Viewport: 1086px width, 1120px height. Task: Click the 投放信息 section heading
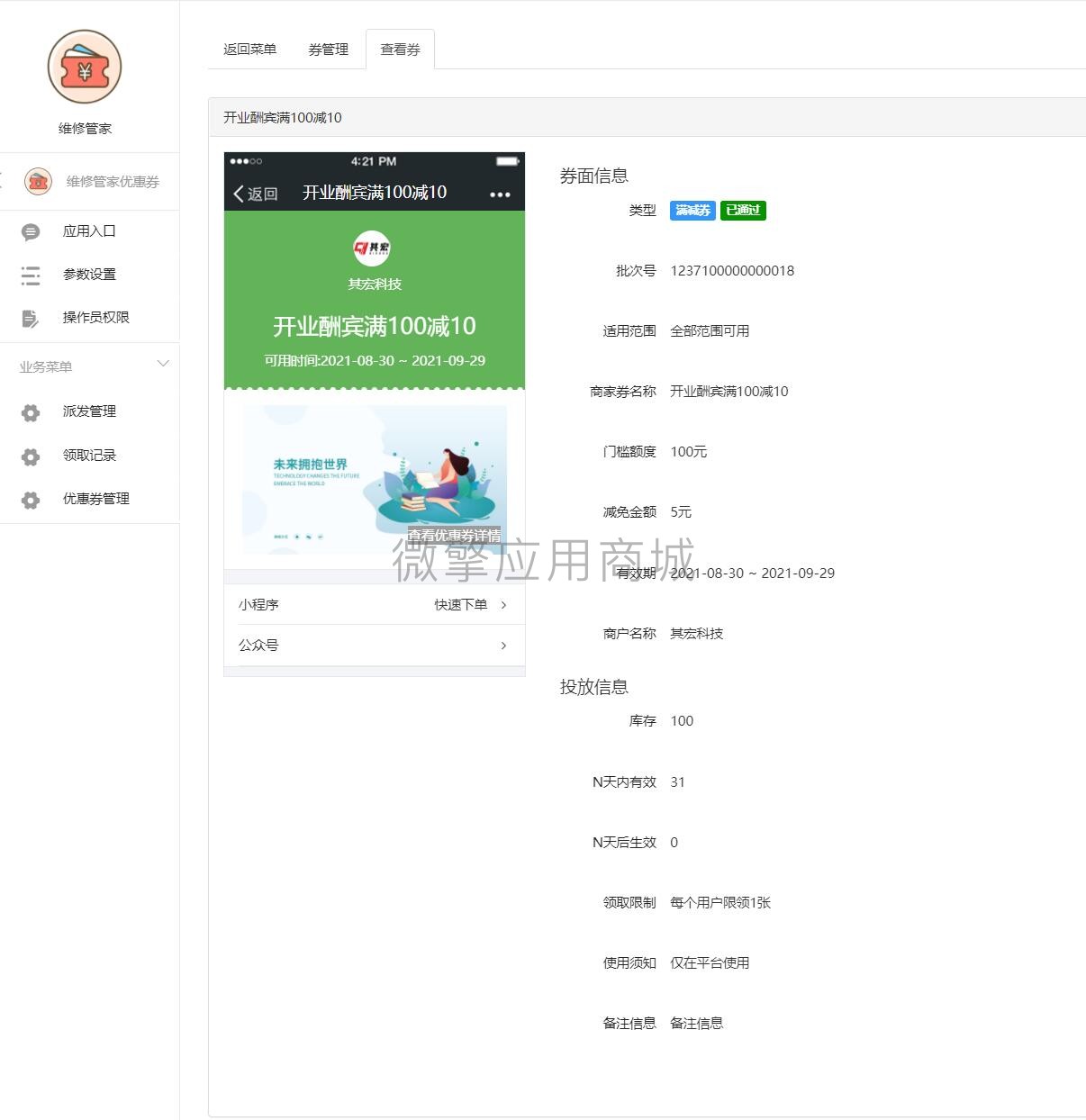(594, 688)
